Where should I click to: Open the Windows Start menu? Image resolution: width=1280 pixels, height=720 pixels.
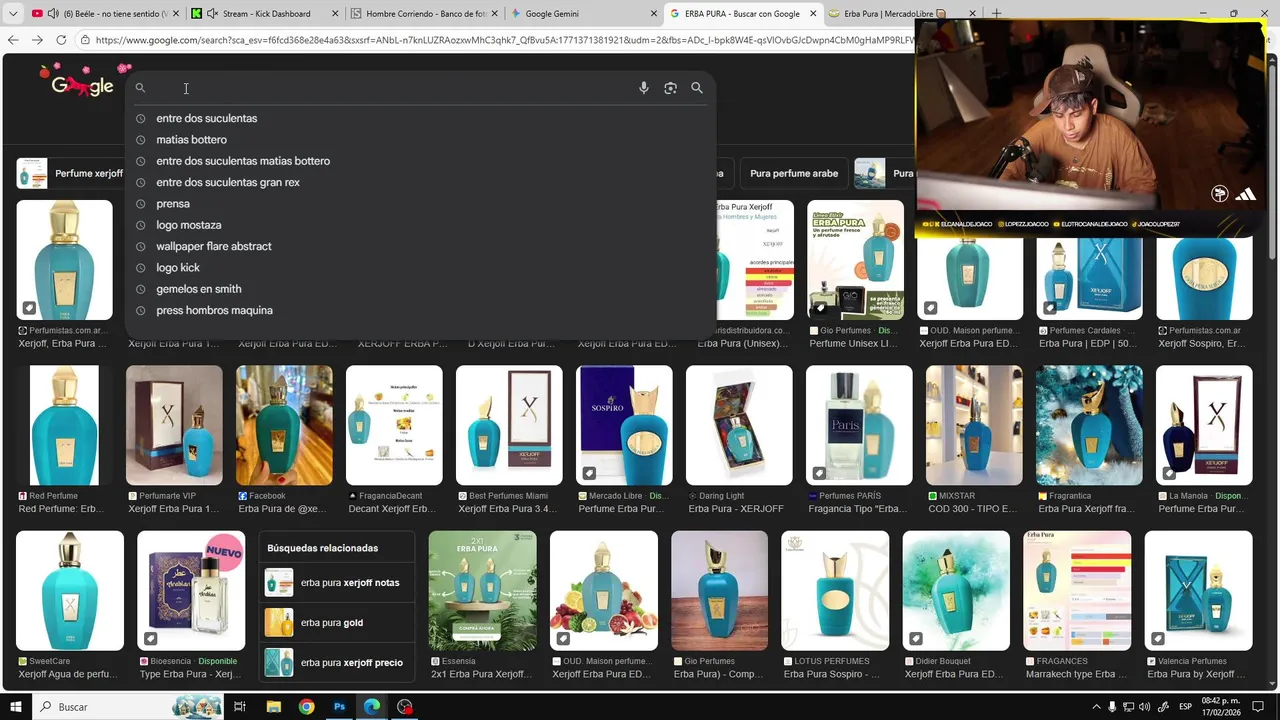tap(17, 706)
